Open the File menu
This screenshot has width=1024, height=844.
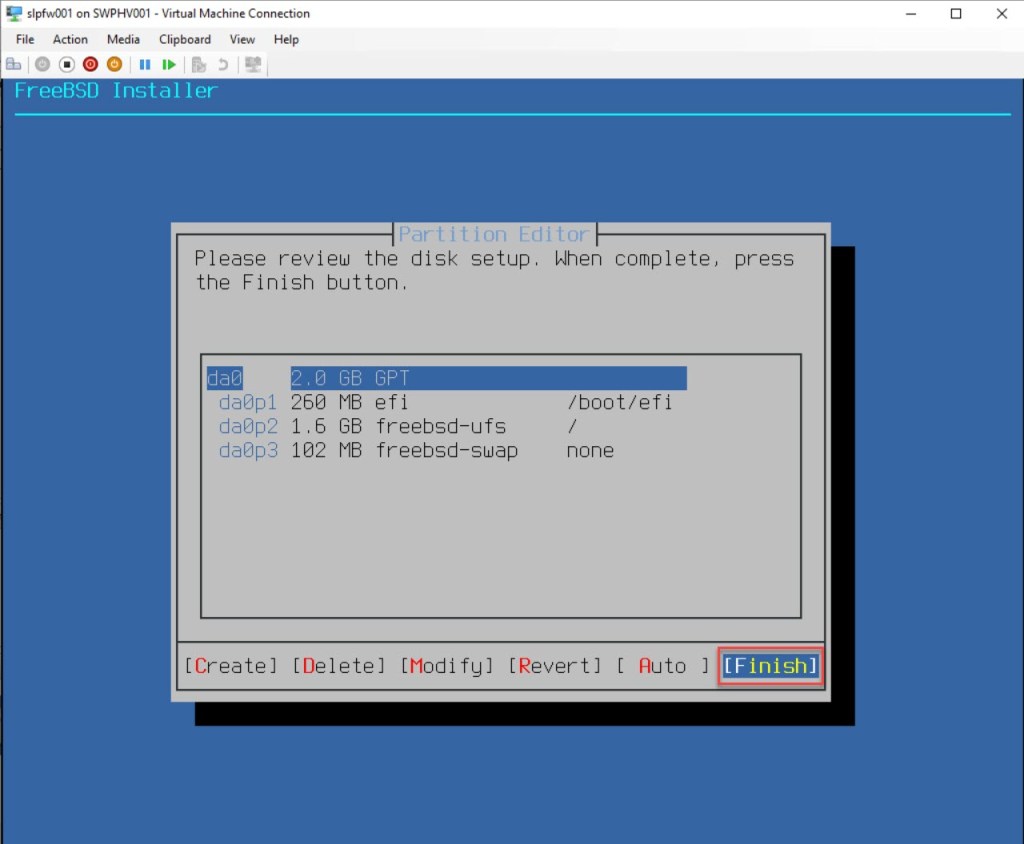[x=25, y=39]
